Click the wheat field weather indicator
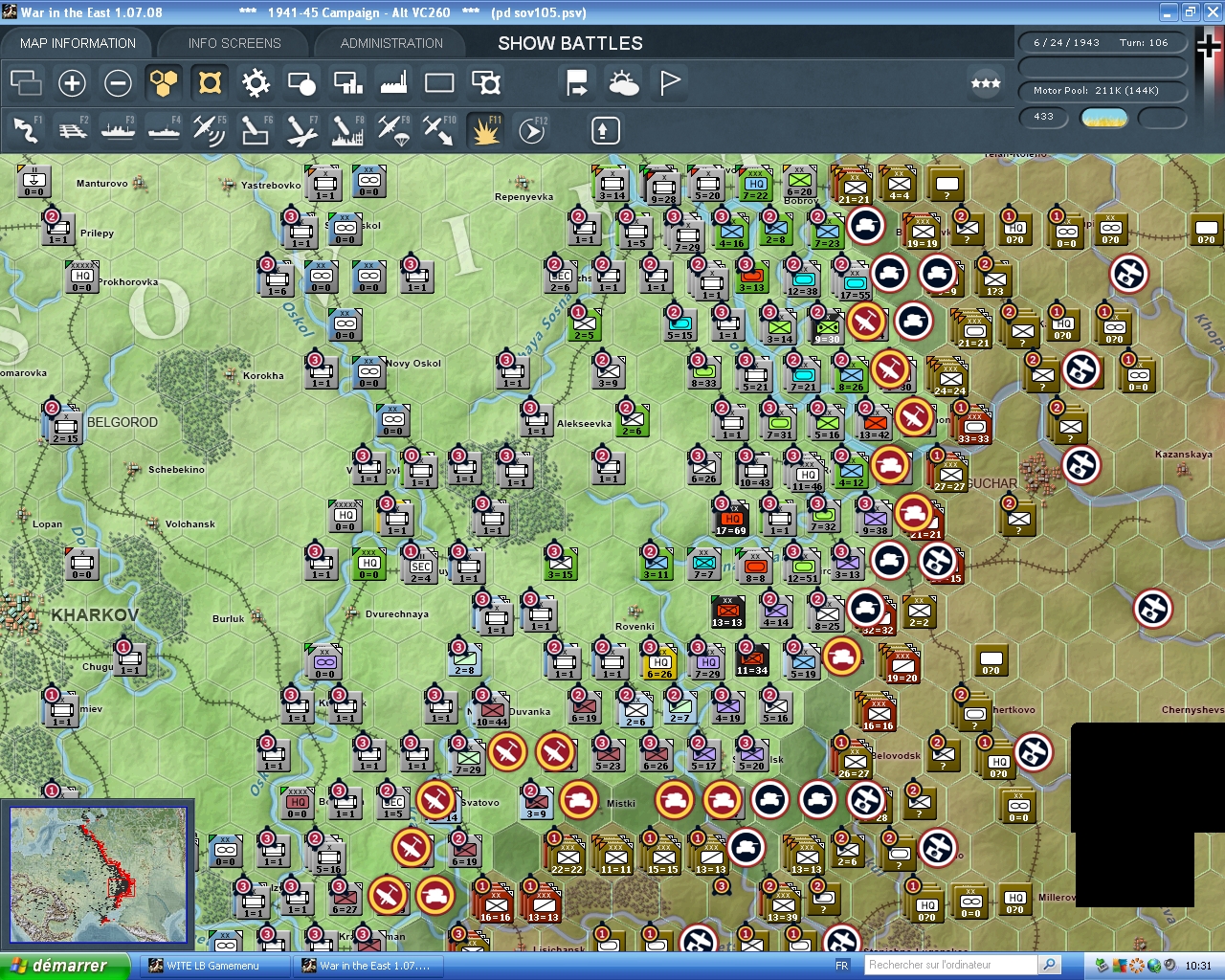 1104,118
